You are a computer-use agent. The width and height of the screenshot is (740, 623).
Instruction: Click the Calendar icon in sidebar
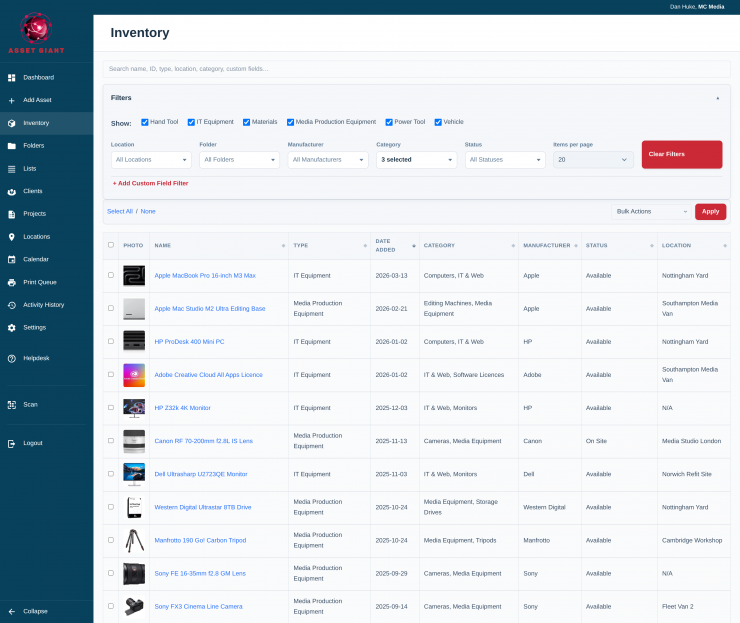coord(12,259)
